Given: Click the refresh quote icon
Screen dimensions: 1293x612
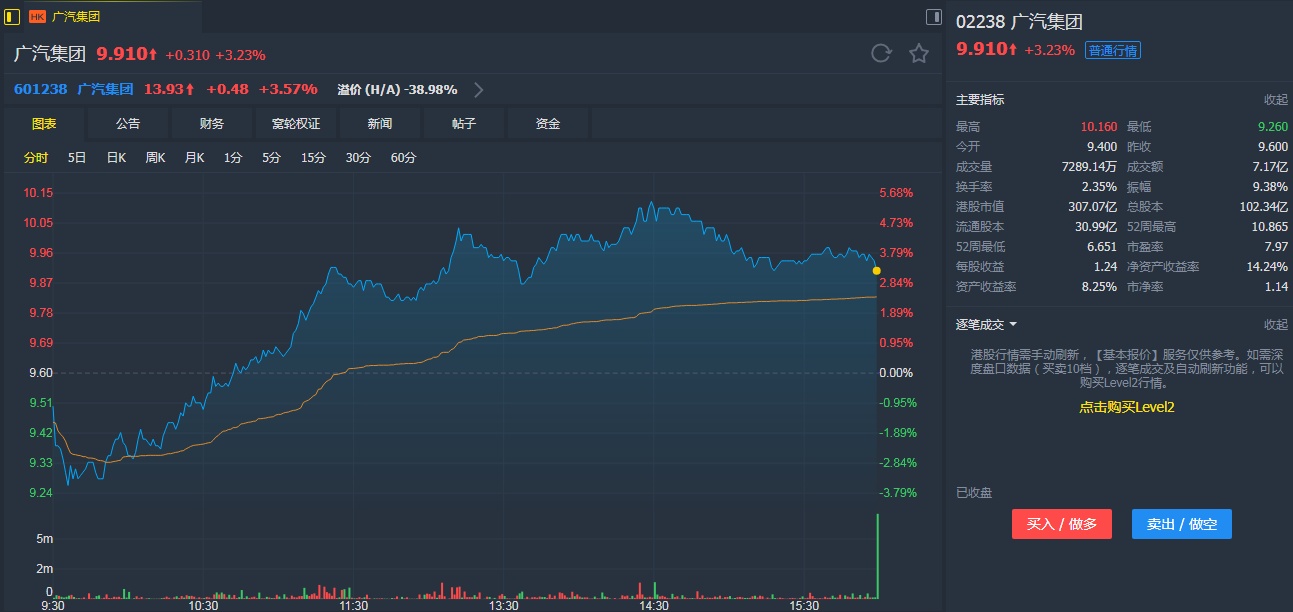Looking at the screenshot, I should pos(881,54).
